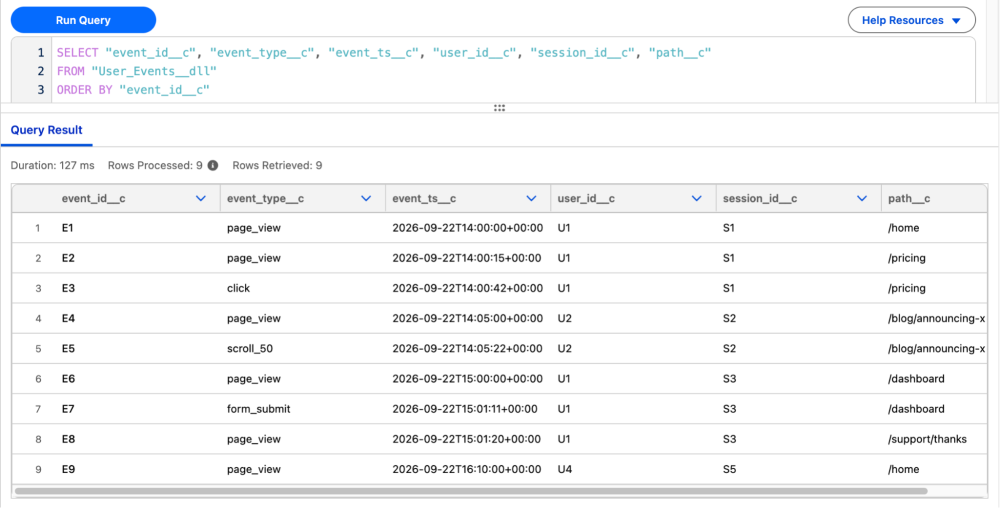Open the Help Resources dropdown

pyautogui.click(x=911, y=20)
